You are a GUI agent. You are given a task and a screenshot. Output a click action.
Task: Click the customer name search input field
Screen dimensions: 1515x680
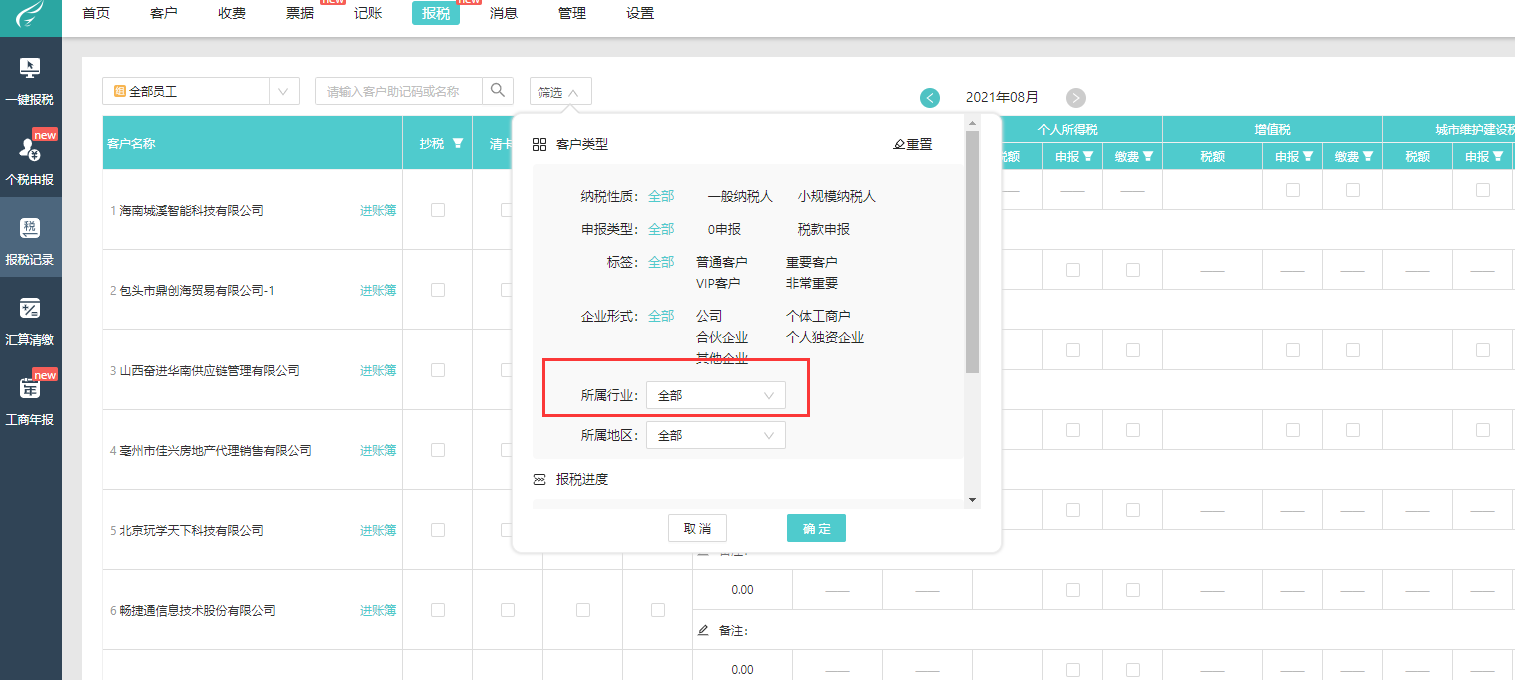point(400,91)
